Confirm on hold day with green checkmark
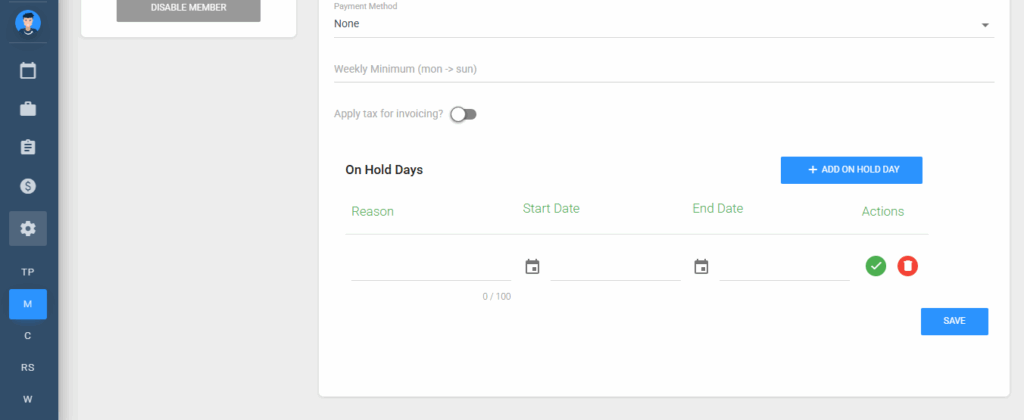This screenshot has width=1024, height=420. 876,266
